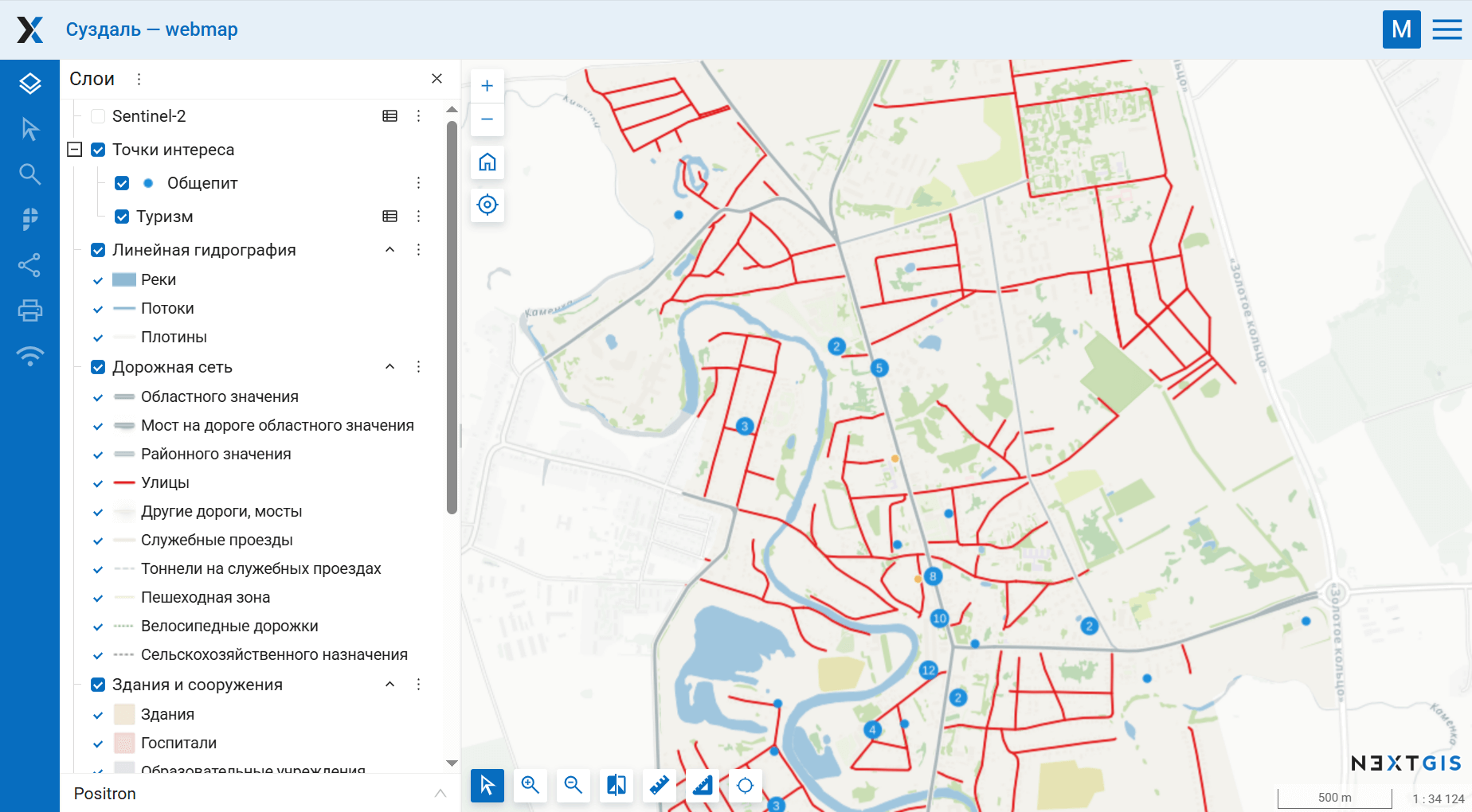Uncheck the Общепит layer
This screenshot has width=1472, height=812.
(x=122, y=182)
